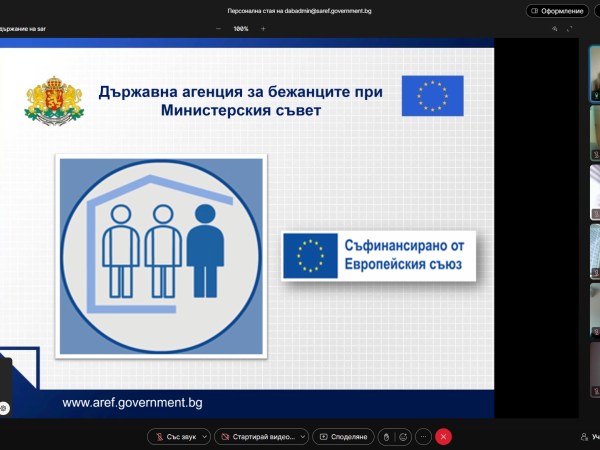
Task: Select the first participant video thumbnail
Action: tap(595, 73)
